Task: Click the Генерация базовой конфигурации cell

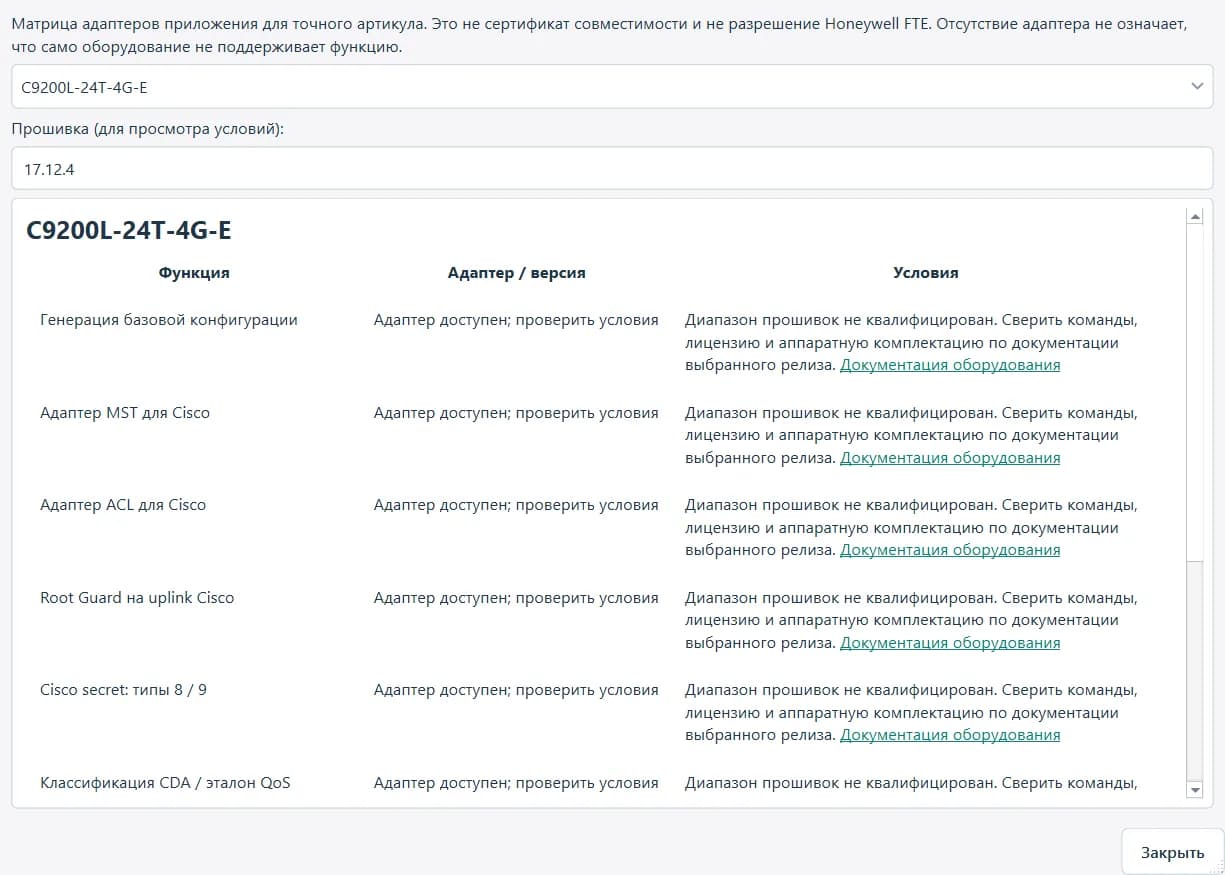Action: [169, 320]
